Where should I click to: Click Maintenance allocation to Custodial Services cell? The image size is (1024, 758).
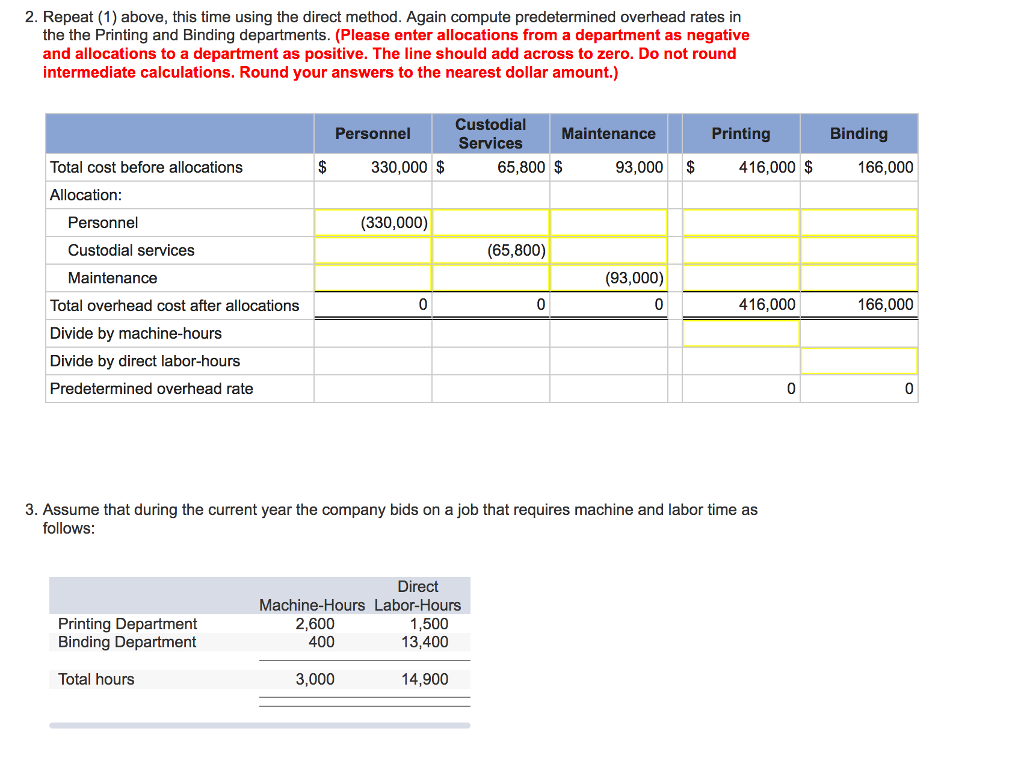pyautogui.click(x=490, y=277)
